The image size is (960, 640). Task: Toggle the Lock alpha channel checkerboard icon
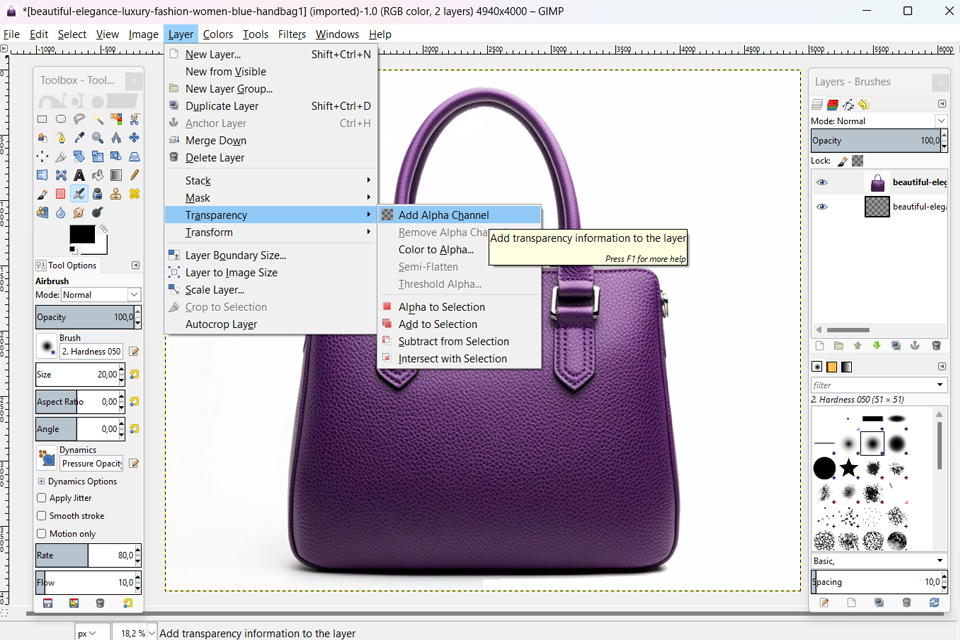[x=858, y=161]
